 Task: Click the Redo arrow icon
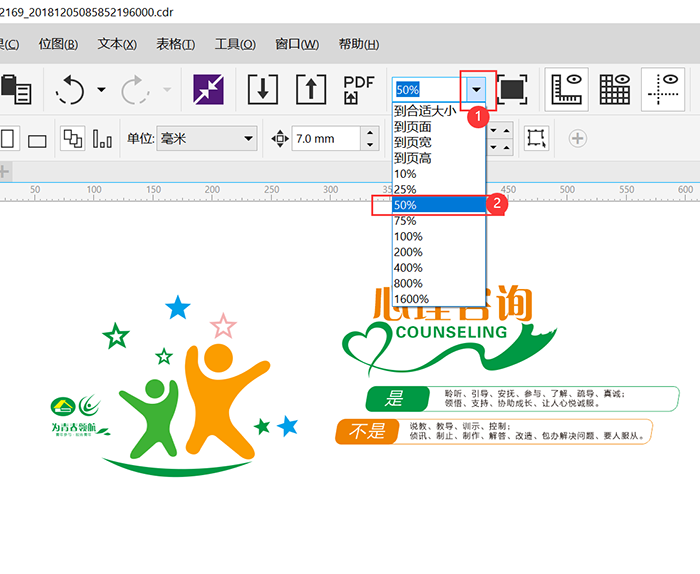pyautogui.click(x=135, y=89)
